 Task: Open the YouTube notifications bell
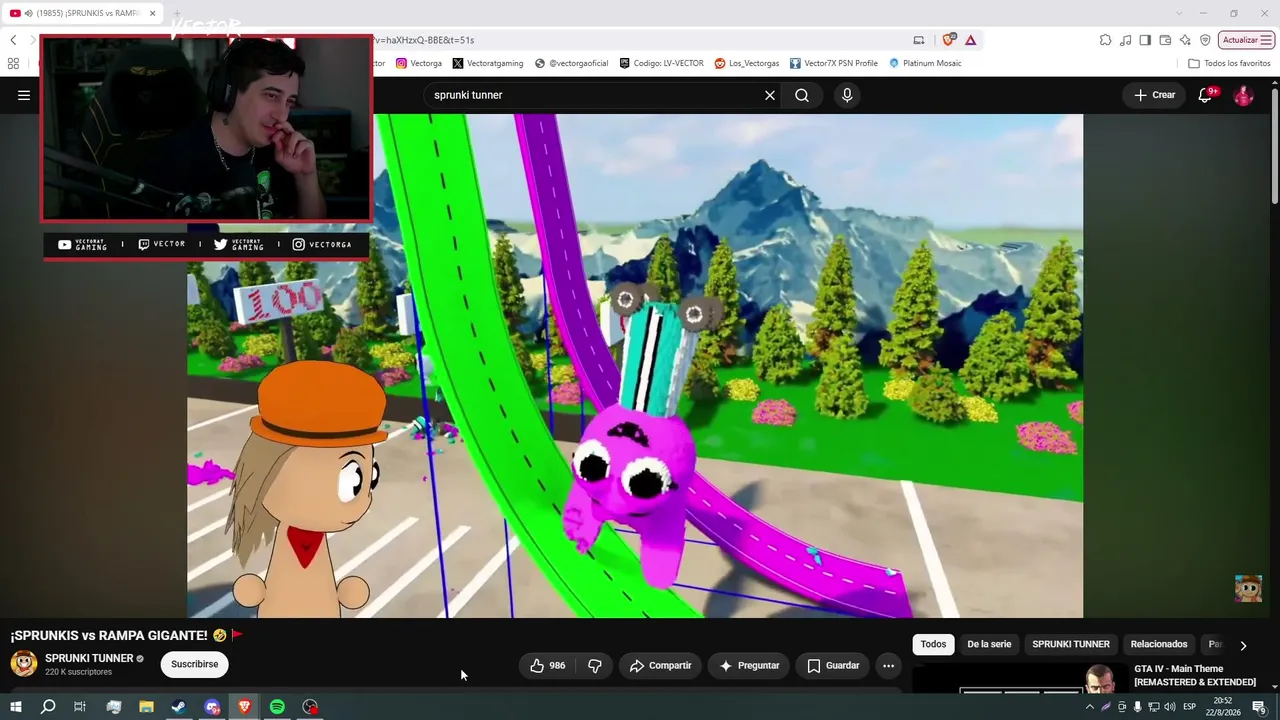click(1206, 95)
